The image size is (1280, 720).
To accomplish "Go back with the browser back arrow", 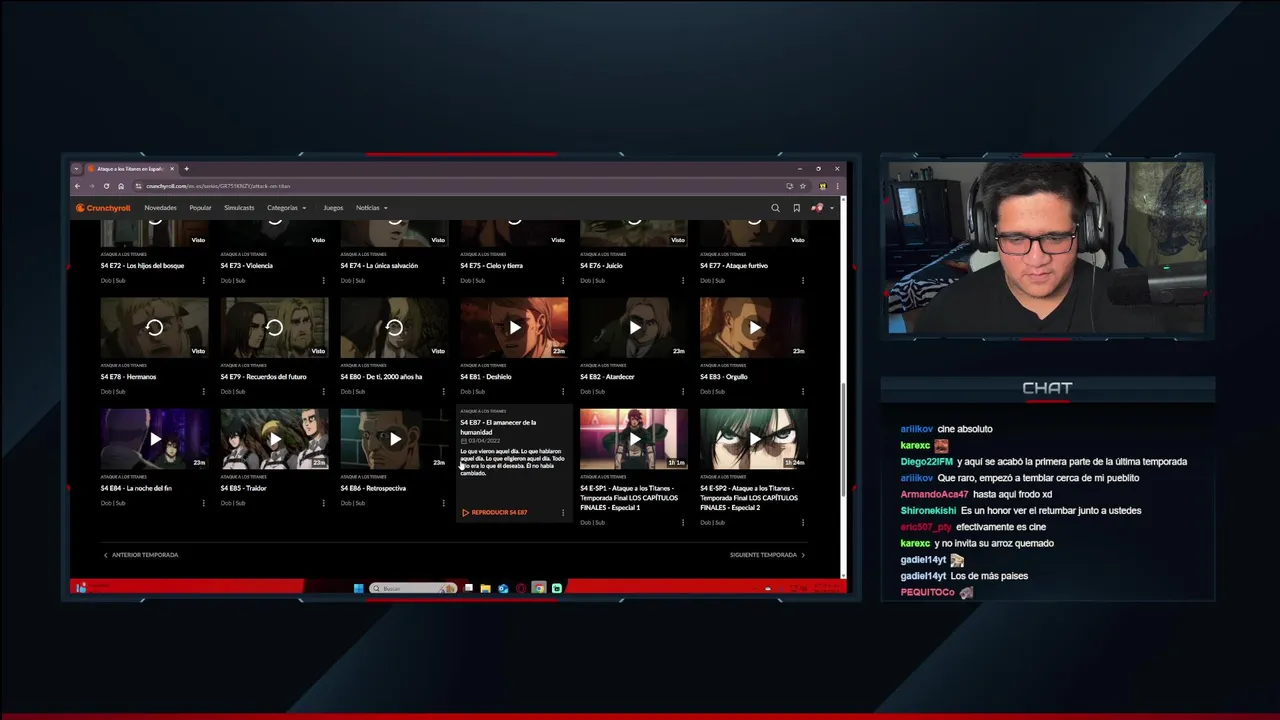I will pos(77,186).
